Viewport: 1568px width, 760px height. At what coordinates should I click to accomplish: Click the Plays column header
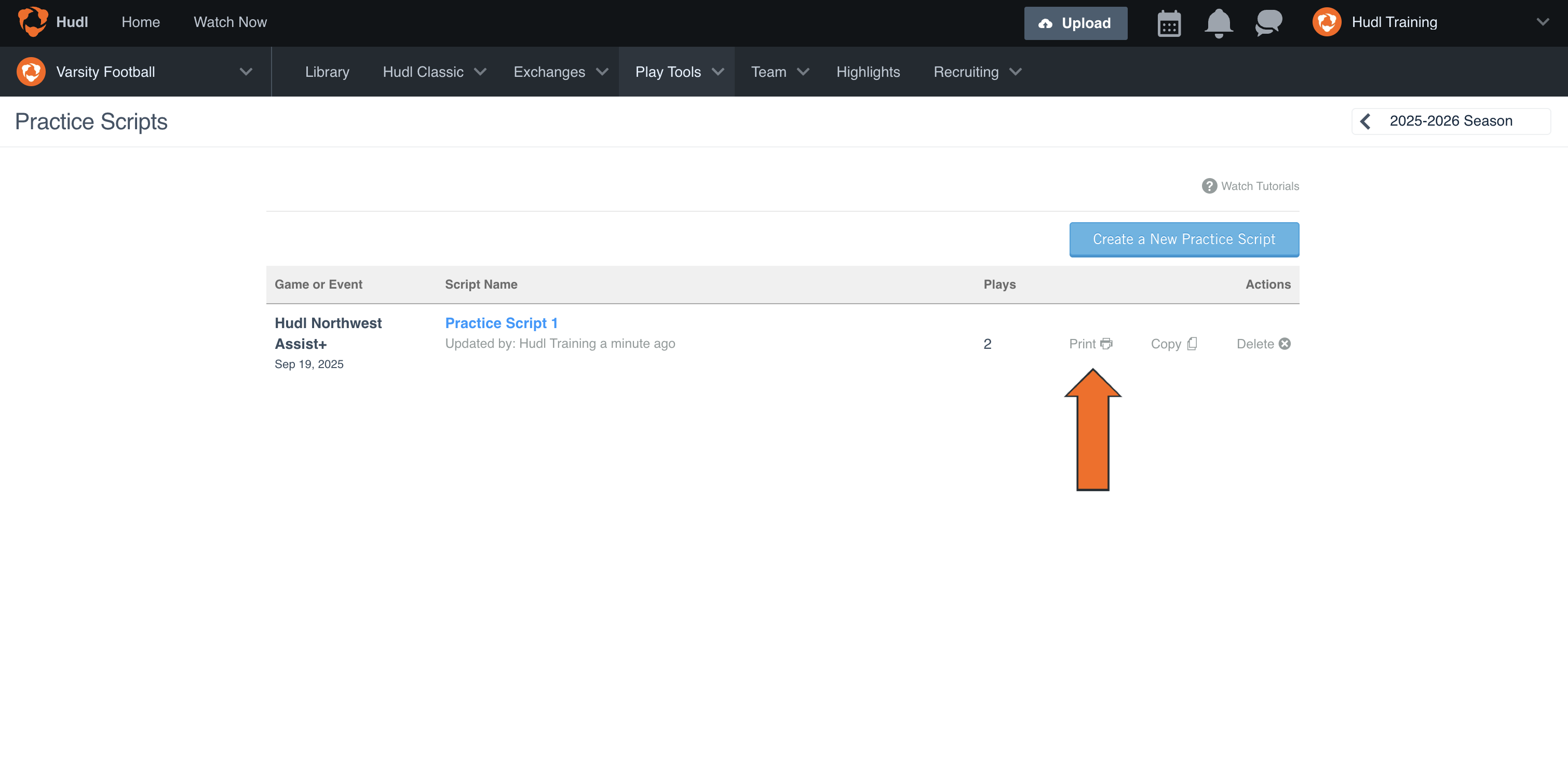(x=999, y=284)
